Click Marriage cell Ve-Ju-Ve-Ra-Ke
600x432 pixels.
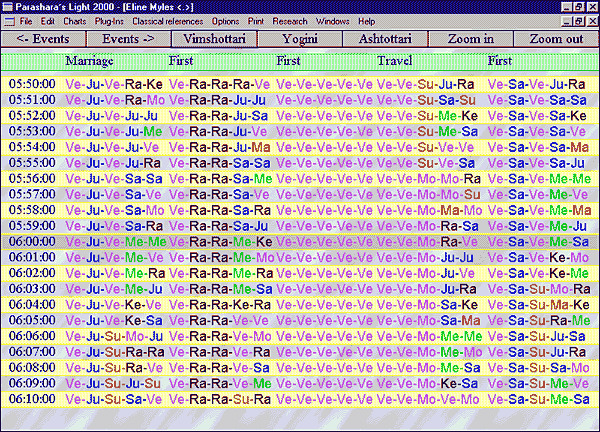[x=114, y=84]
